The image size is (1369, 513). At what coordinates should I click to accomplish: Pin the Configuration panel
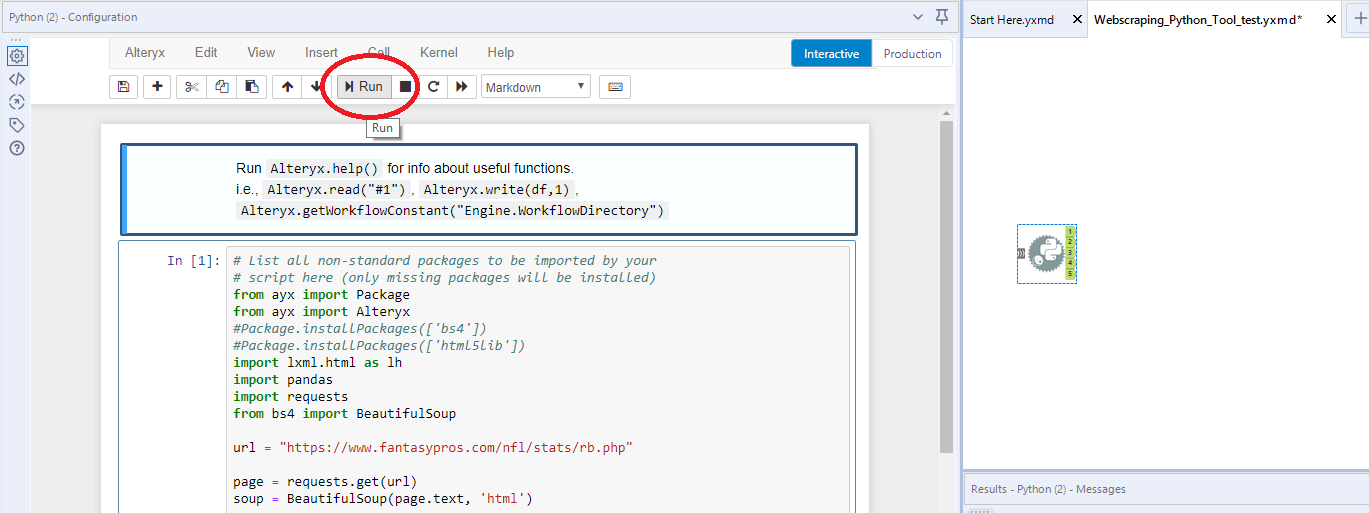pyautogui.click(x=941, y=17)
